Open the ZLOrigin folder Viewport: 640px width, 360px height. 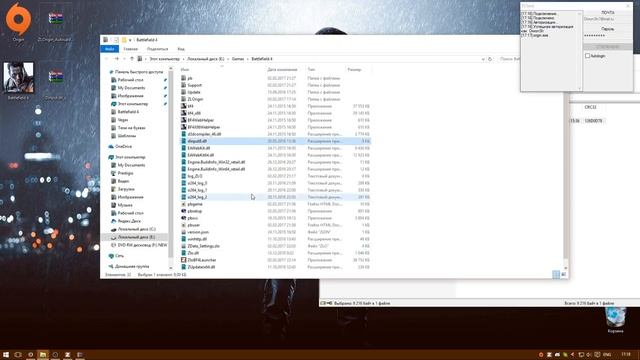coord(195,99)
